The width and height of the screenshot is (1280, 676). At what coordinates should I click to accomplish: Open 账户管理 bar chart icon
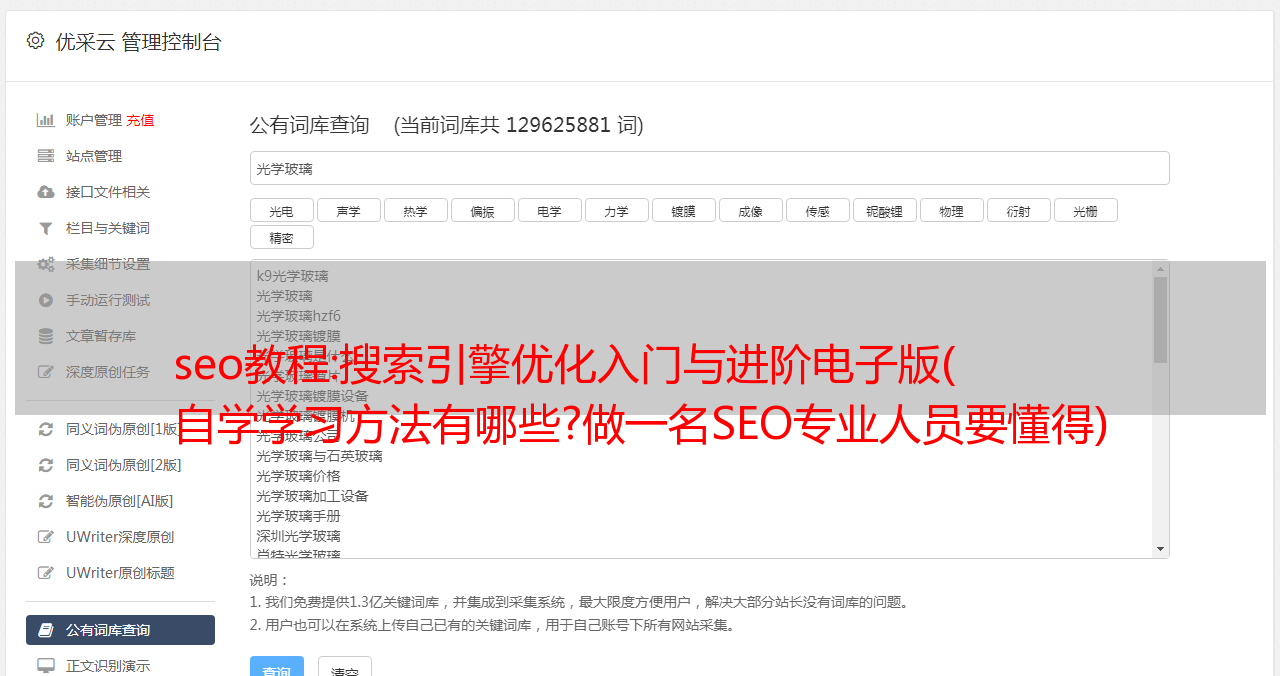[x=45, y=120]
